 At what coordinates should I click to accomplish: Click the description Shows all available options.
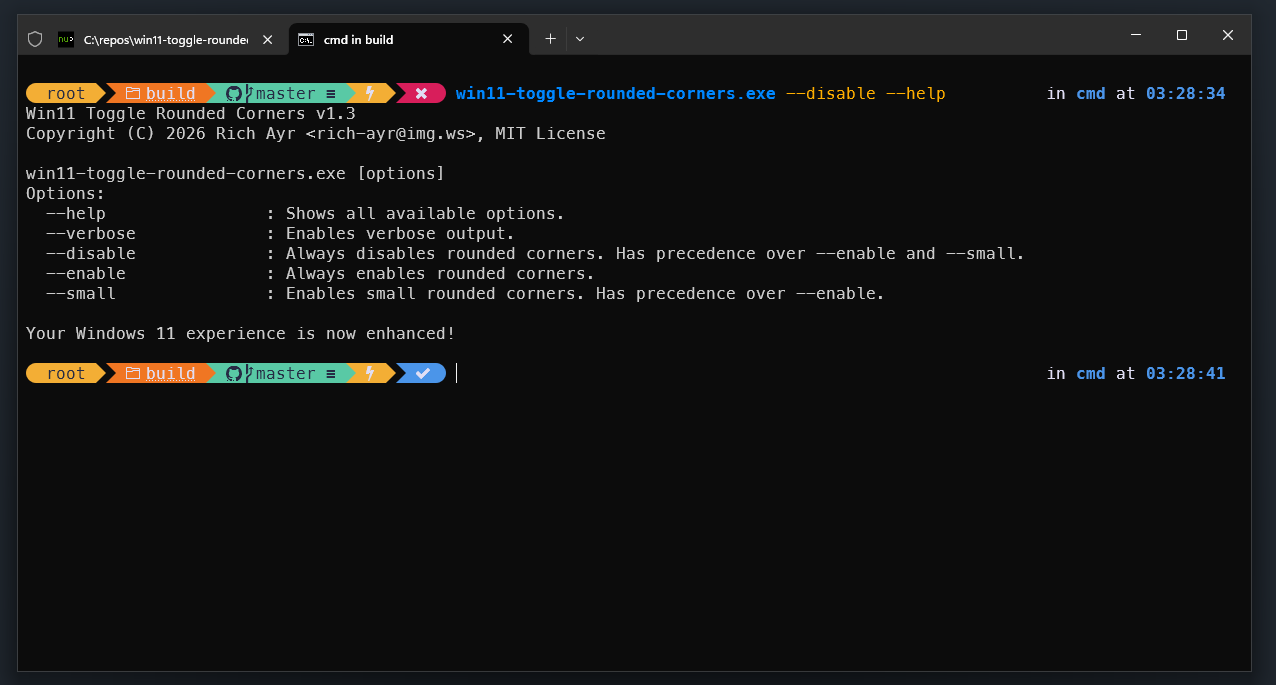pyautogui.click(x=426, y=213)
